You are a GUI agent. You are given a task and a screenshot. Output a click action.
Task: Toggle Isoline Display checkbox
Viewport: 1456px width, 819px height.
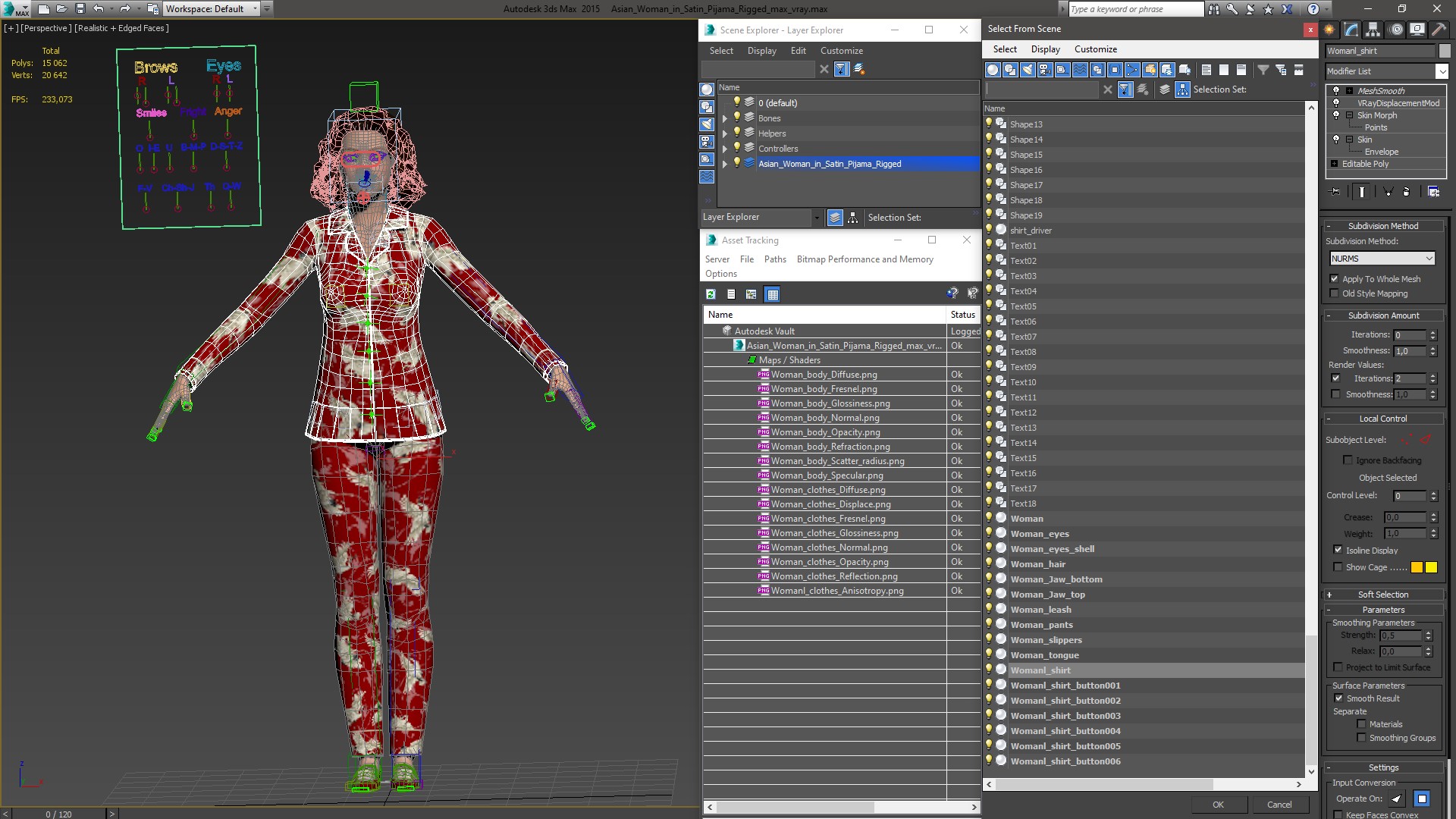[1338, 551]
